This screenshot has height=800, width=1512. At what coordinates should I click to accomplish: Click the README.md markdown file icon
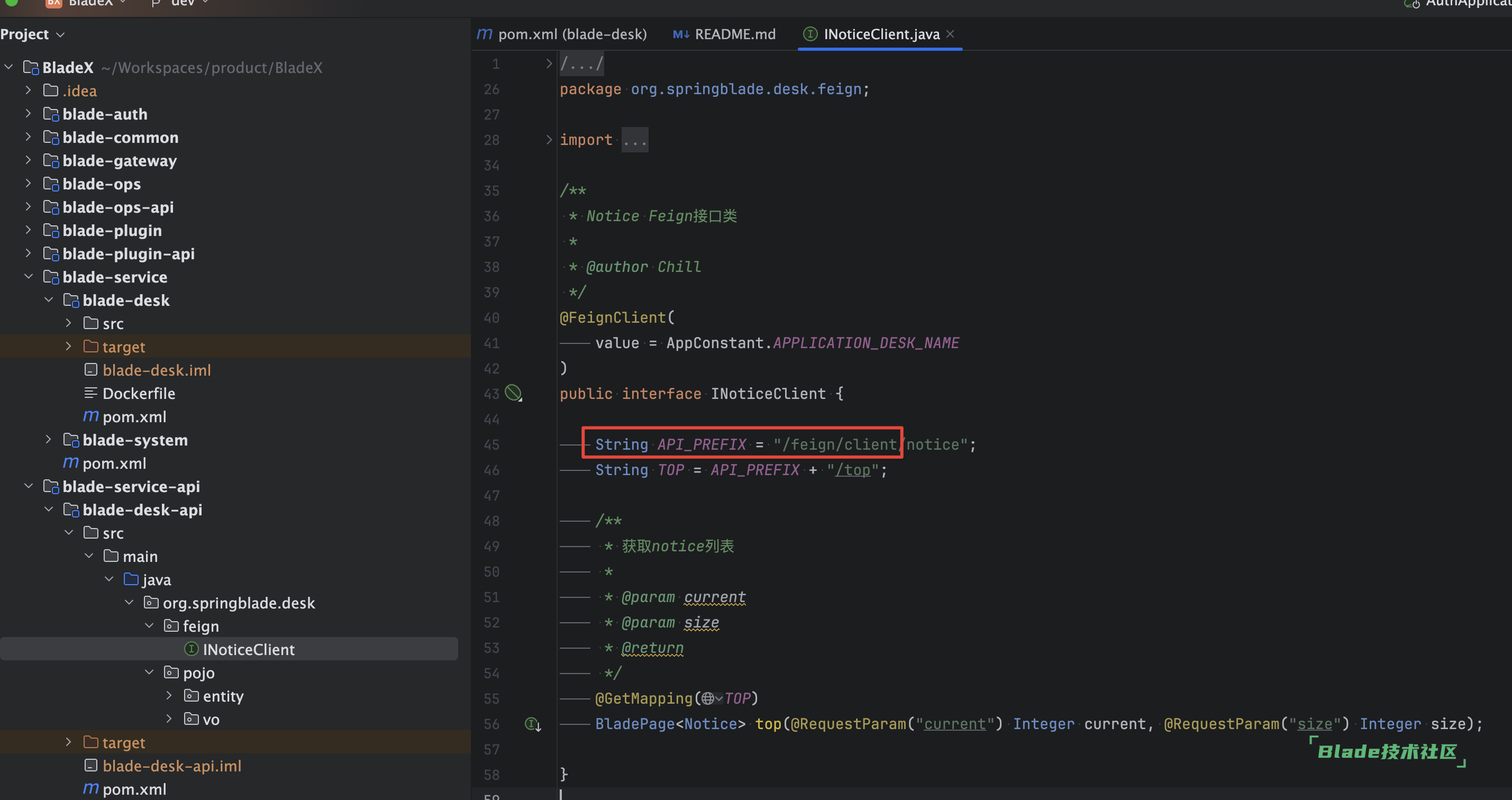[x=681, y=34]
